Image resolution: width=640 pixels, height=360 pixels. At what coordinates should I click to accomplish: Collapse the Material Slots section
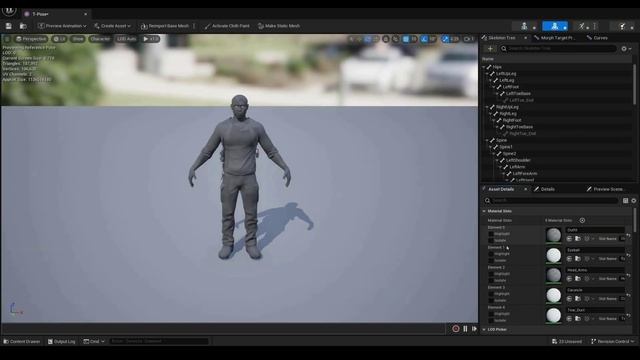(x=484, y=211)
